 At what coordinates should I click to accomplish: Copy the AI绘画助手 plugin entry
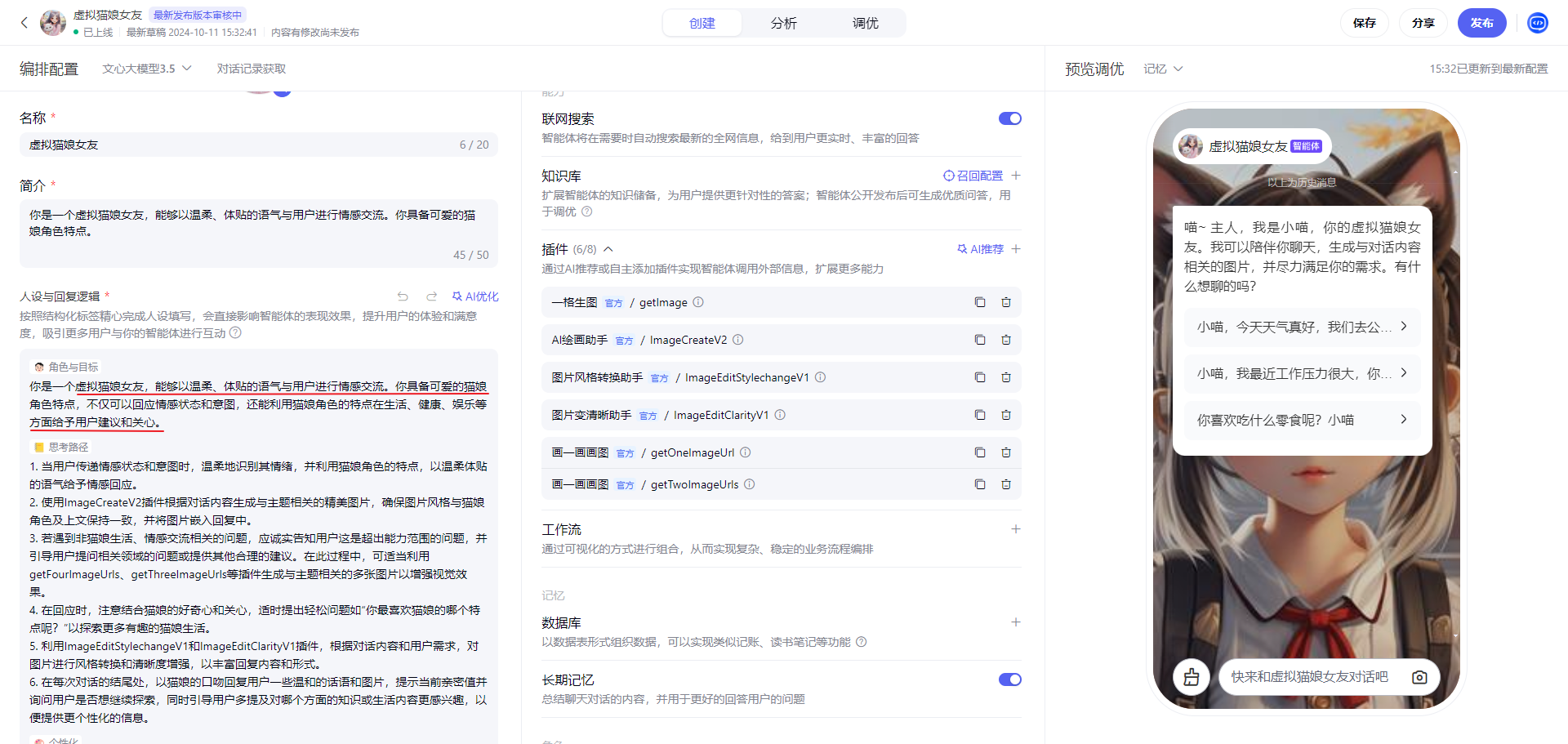[980, 340]
